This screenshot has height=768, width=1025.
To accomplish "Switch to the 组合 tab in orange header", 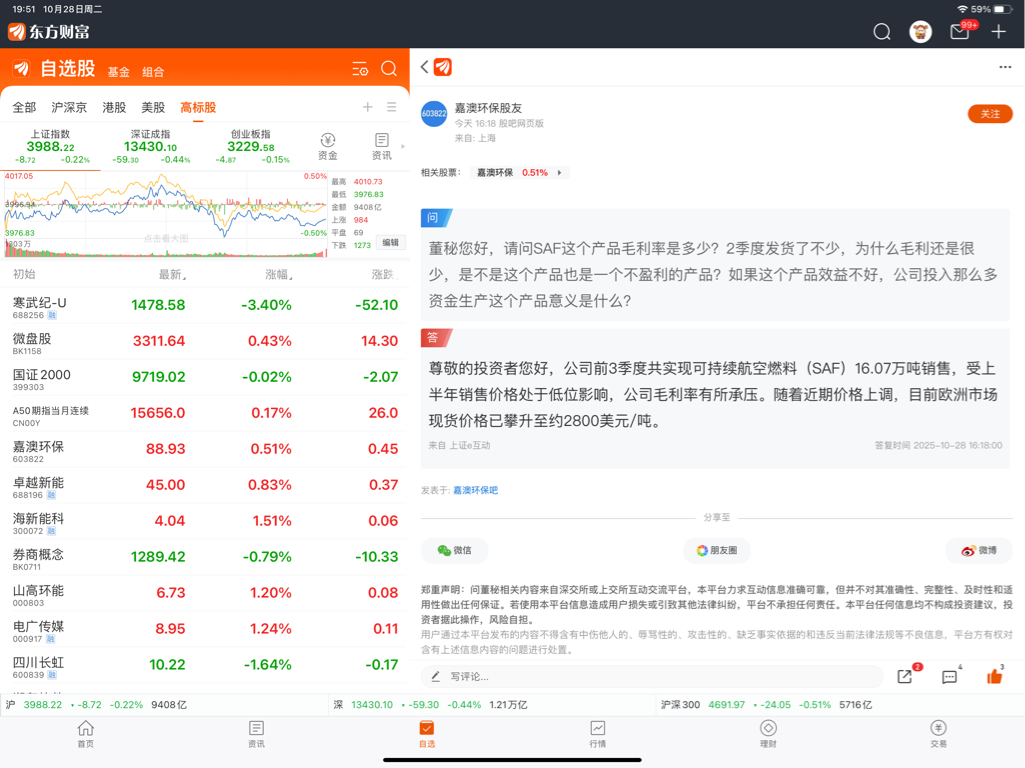I will coord(153,72).
